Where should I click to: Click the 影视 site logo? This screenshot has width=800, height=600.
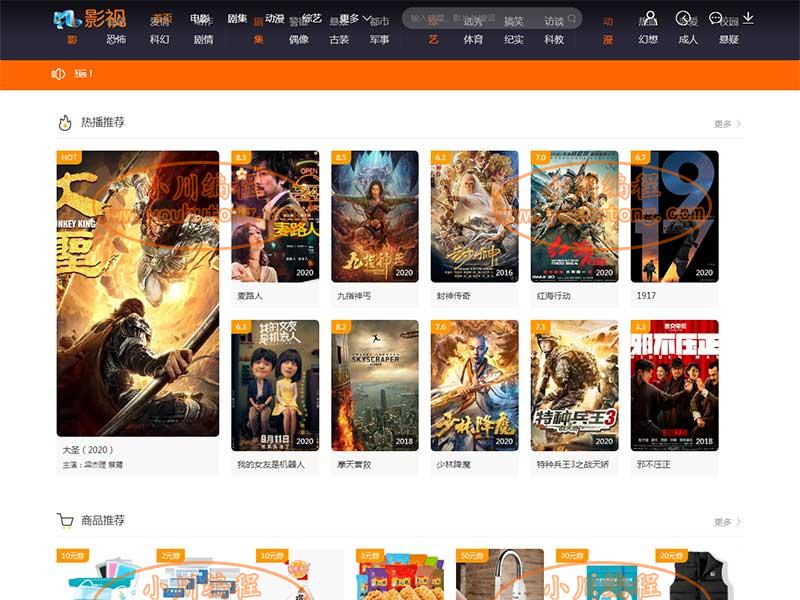pyautogui.click(x=90, y=19)
